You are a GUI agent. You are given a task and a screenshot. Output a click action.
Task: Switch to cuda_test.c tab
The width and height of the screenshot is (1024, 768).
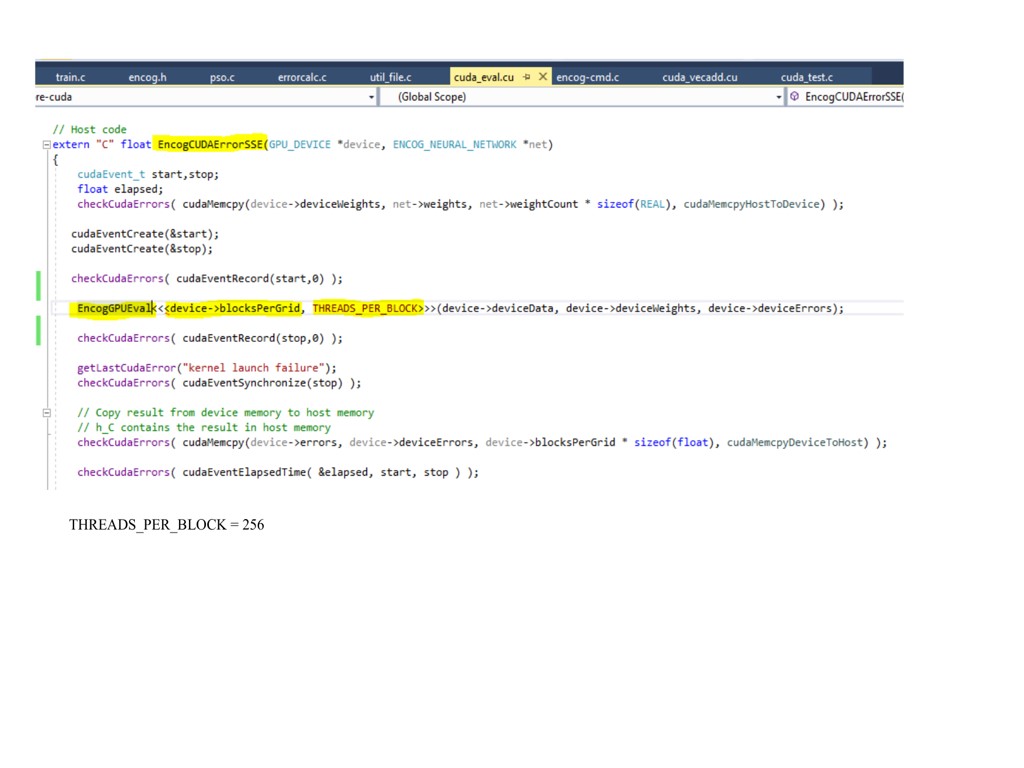point(806,77)
